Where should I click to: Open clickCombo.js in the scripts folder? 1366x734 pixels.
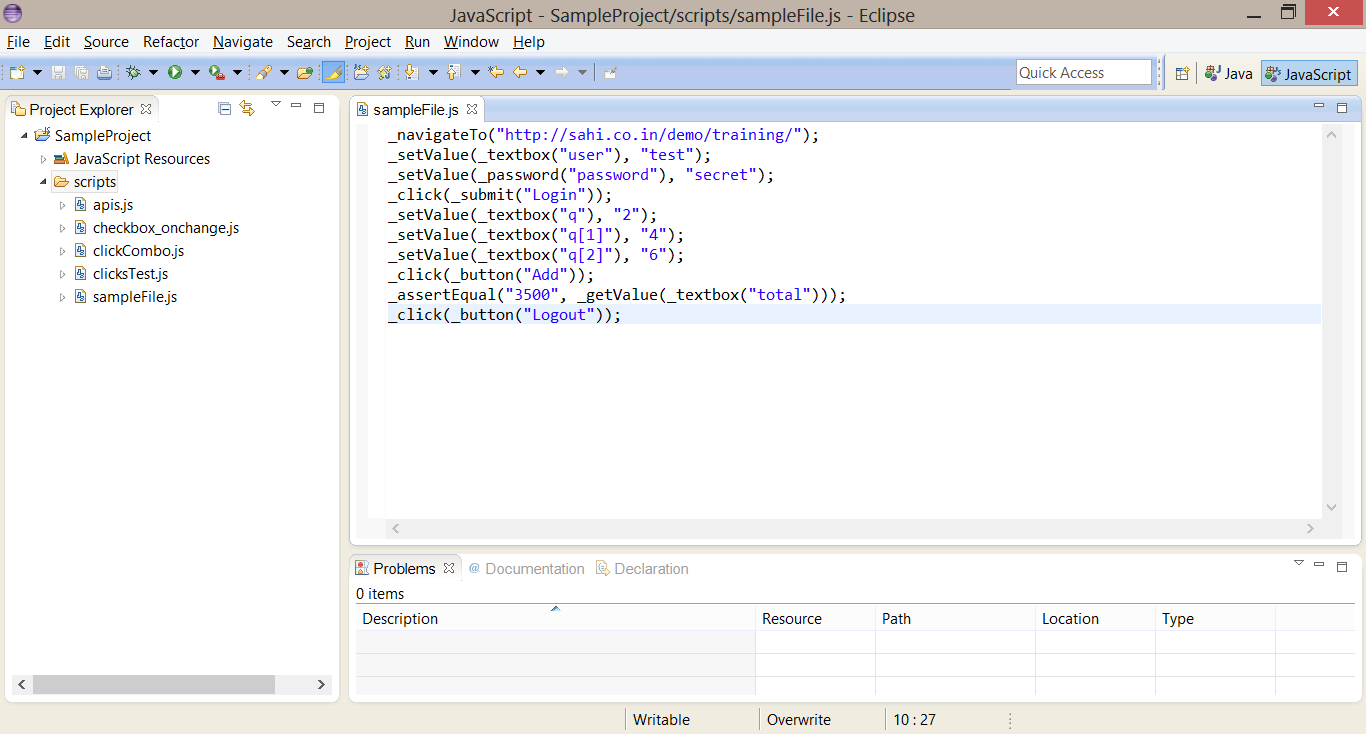138,251
